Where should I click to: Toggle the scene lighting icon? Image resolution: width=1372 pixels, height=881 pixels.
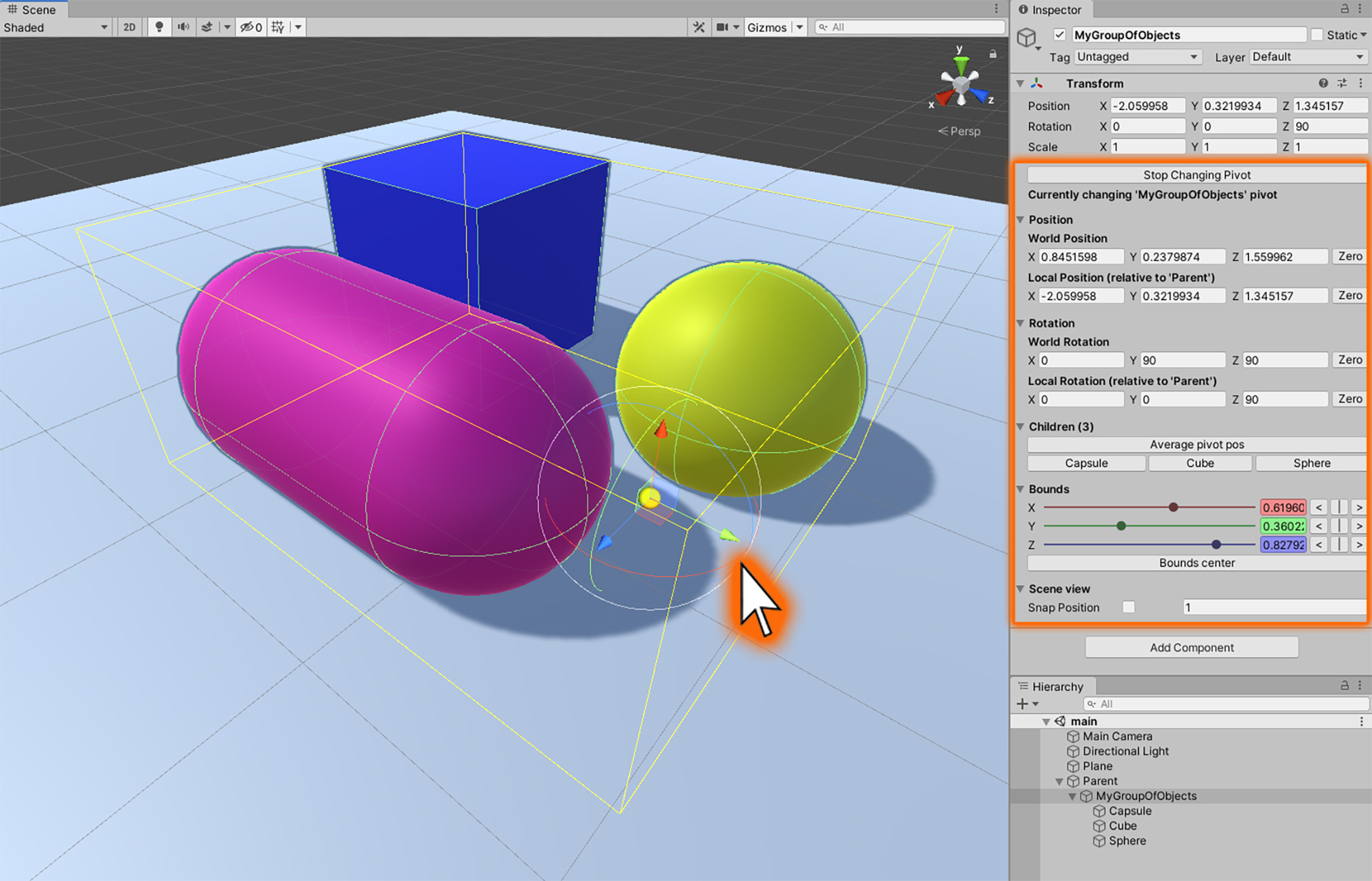coord(159,26)
